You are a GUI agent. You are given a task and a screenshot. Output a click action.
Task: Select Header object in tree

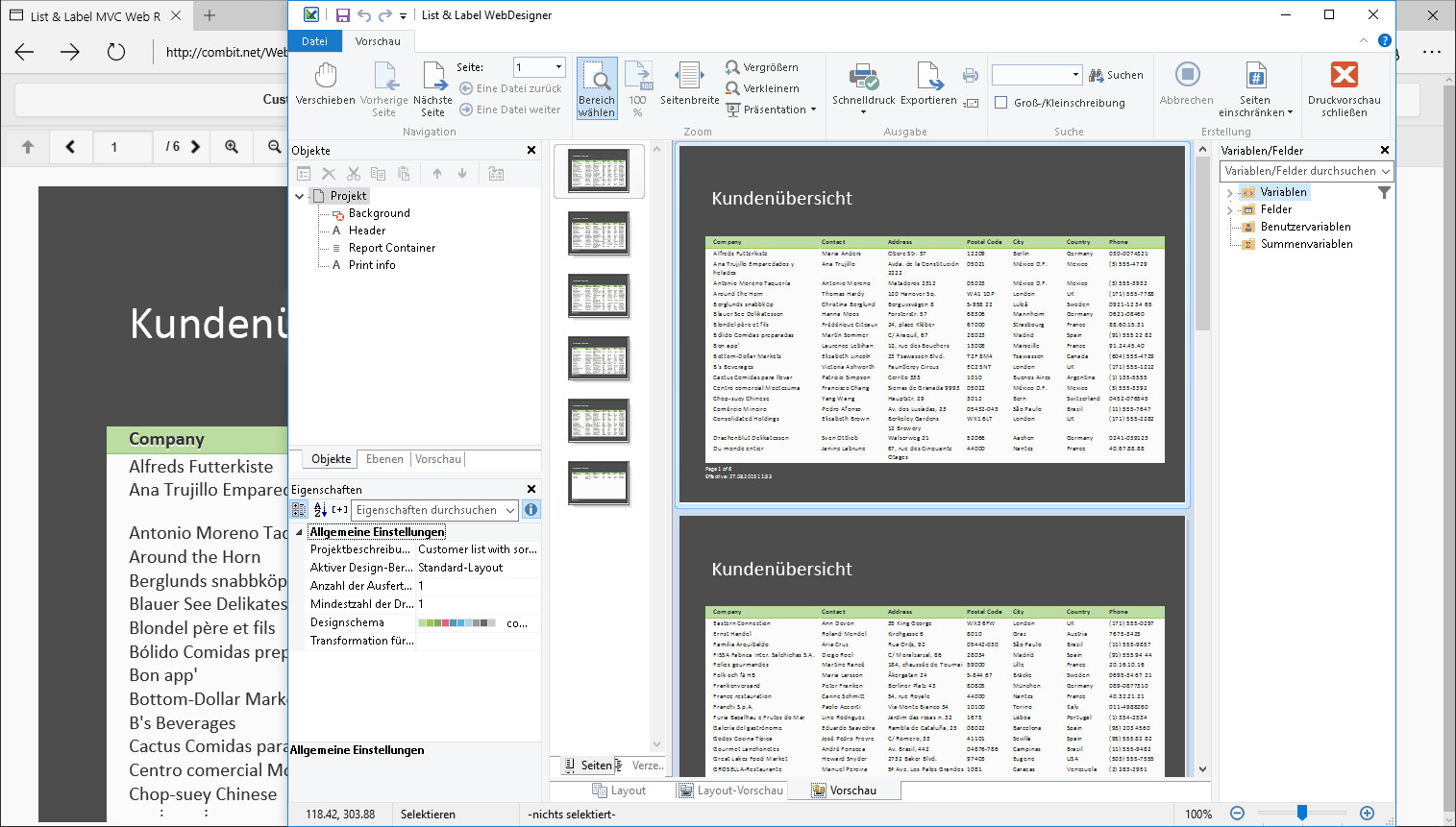click(x=367, y=231)
